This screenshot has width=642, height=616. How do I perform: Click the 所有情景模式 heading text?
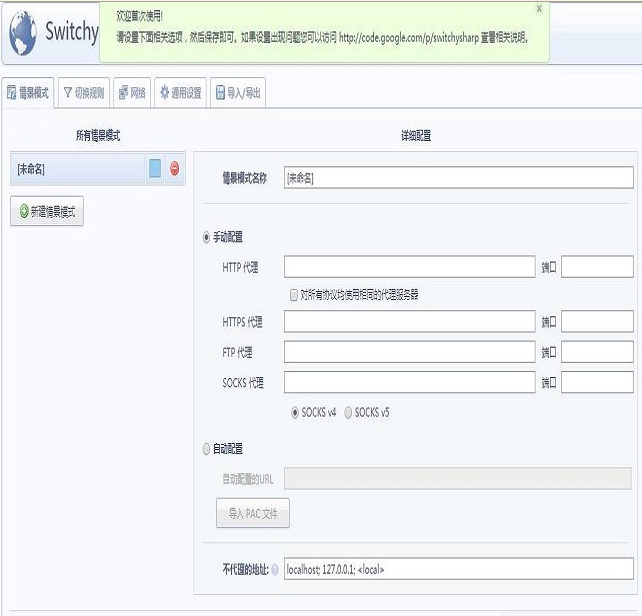[98, 136]
